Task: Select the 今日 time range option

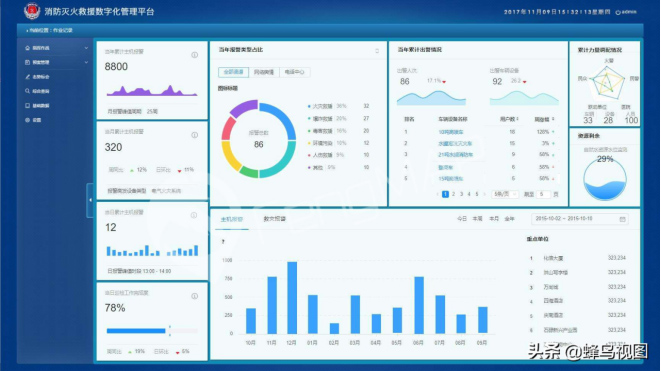Action: coord(462,219)
